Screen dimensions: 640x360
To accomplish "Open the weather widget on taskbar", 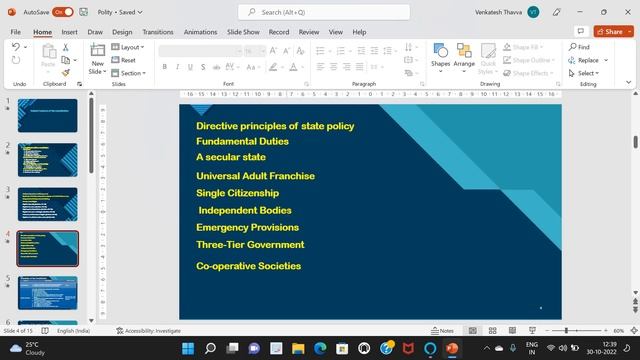I will (27, 349).
